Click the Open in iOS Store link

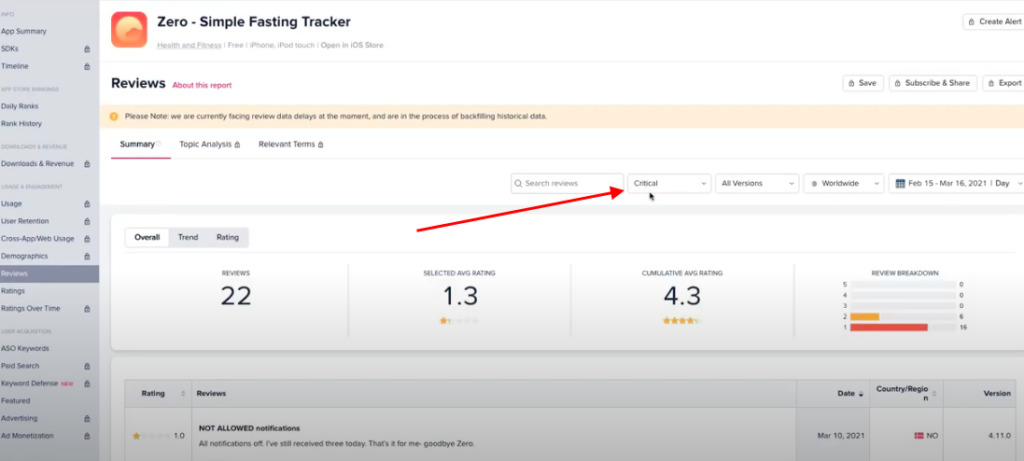click(x=352, y=46)
